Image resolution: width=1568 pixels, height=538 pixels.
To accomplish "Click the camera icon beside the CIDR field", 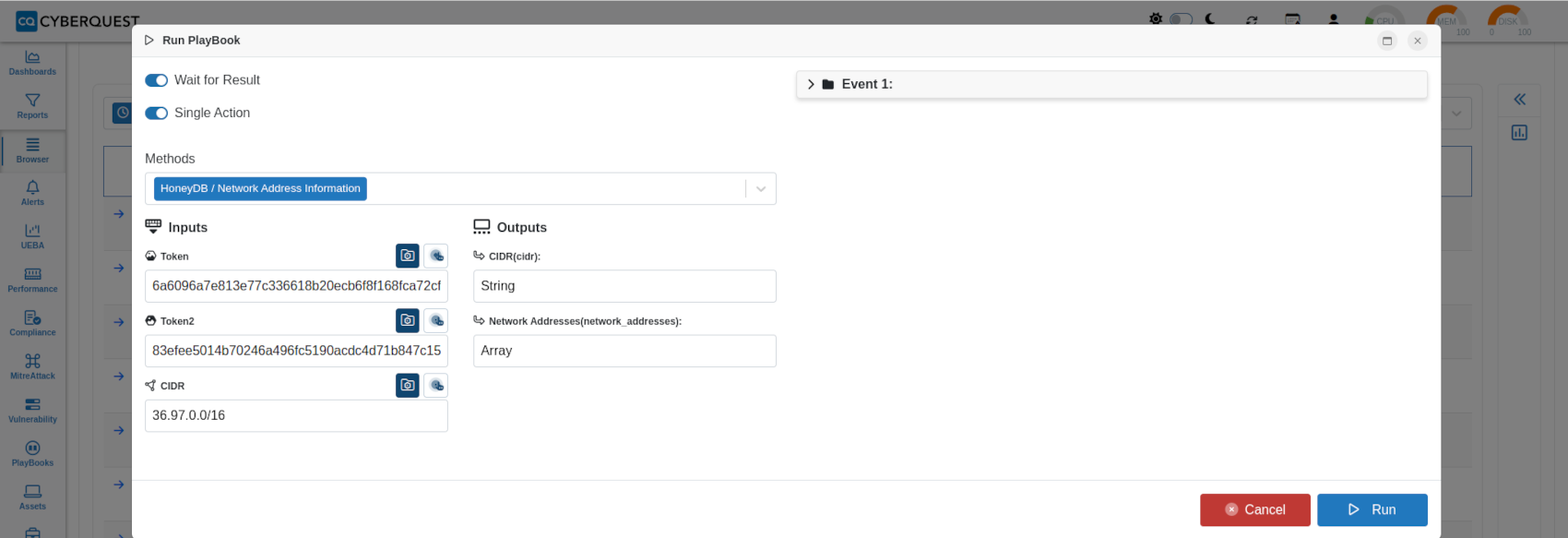I will pos(408,385).
